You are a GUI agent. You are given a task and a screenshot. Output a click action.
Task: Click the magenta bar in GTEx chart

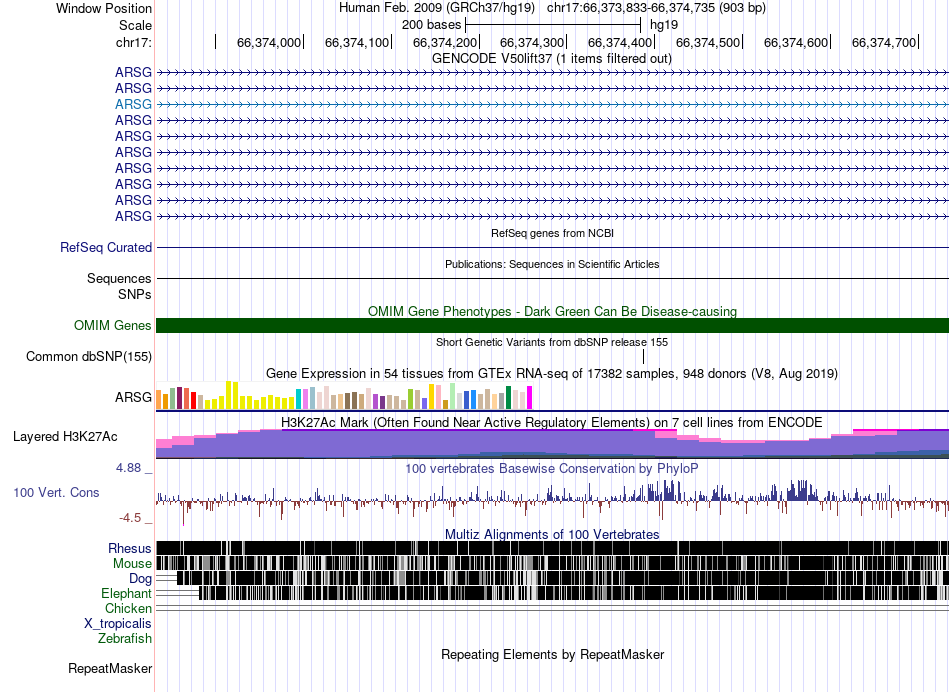pos(530,398)
